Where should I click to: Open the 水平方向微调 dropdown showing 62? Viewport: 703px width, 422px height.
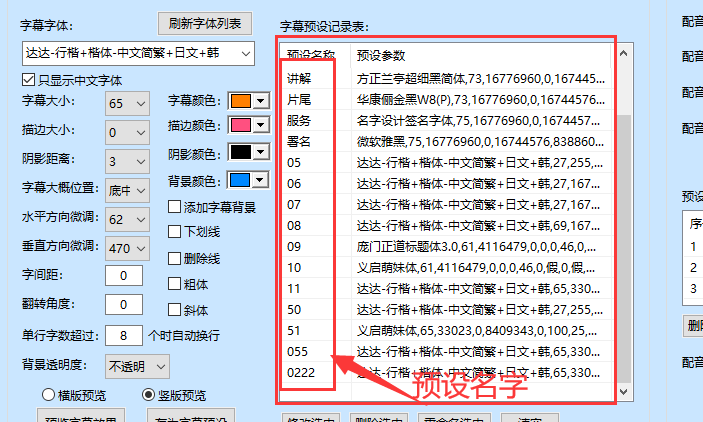point(127,219)
